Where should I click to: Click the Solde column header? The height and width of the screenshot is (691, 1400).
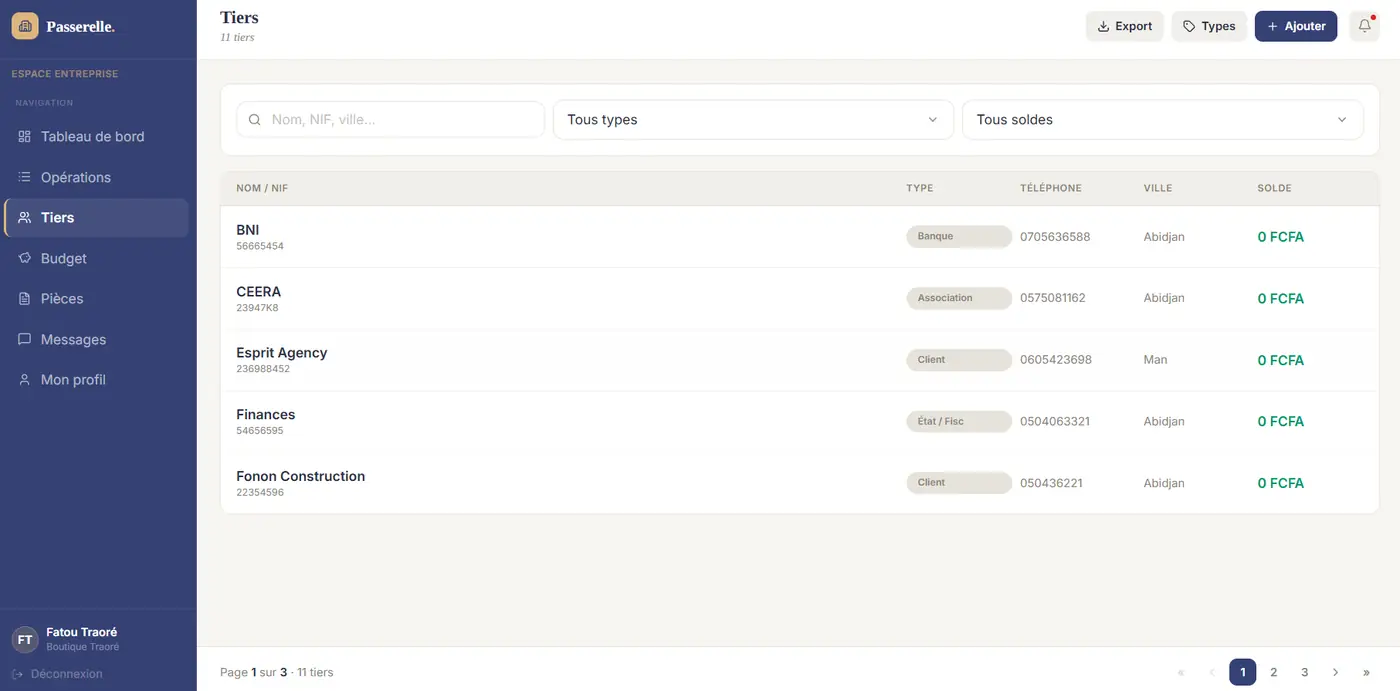point(1275,188)
